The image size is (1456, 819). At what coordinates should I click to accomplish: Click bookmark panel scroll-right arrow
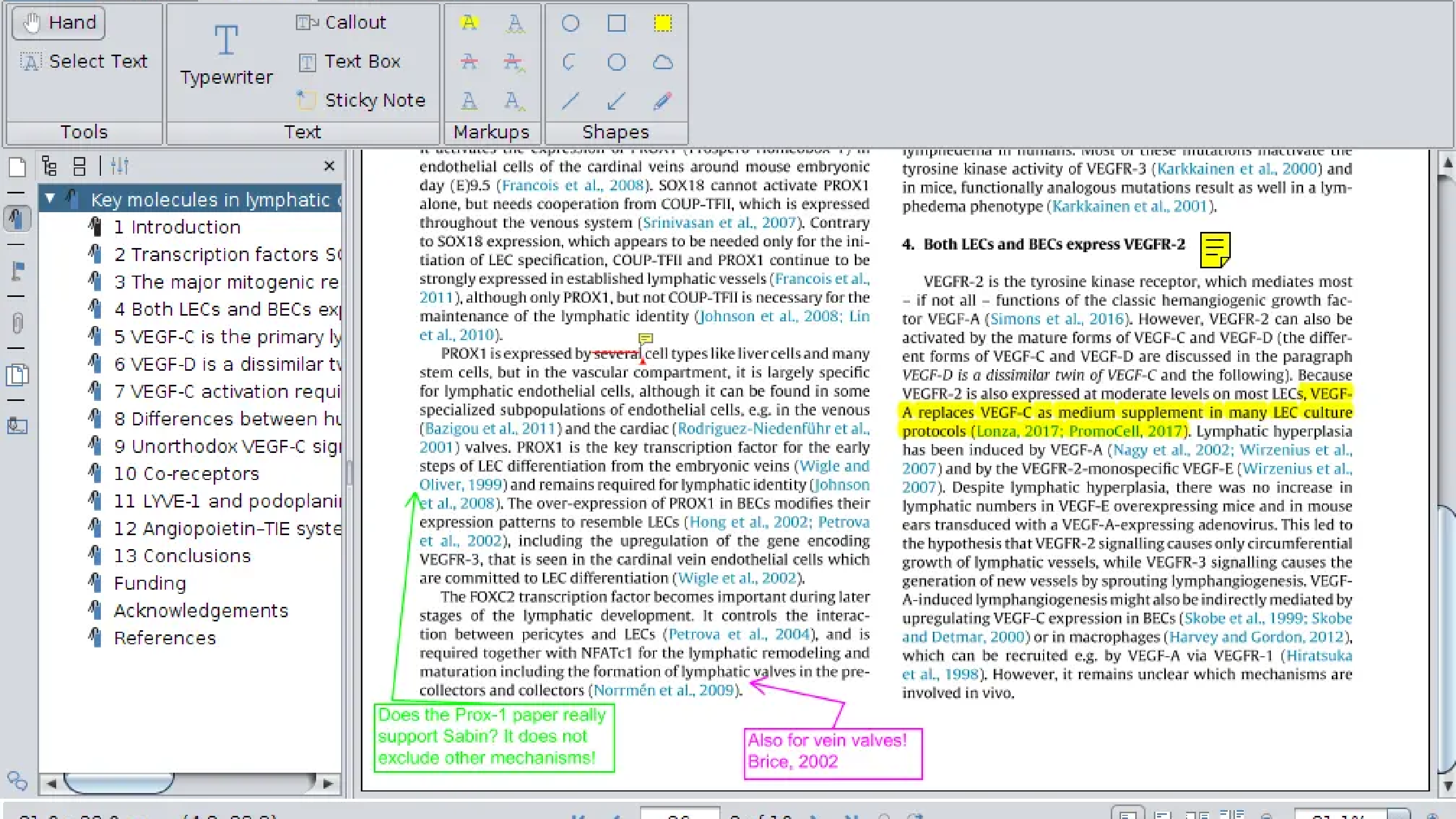[x=327, y=784]
